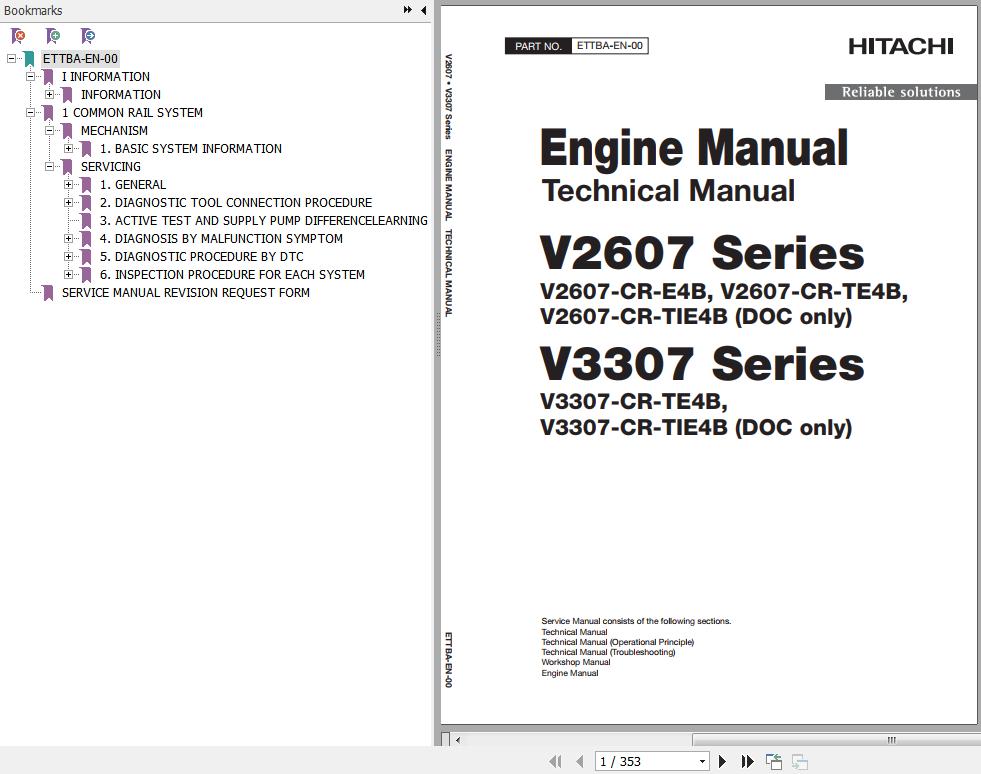Click the Bookmarks panel title
The width and height of the screenshot is (981, 774).
pyautogui.click(x=33, y=11)
